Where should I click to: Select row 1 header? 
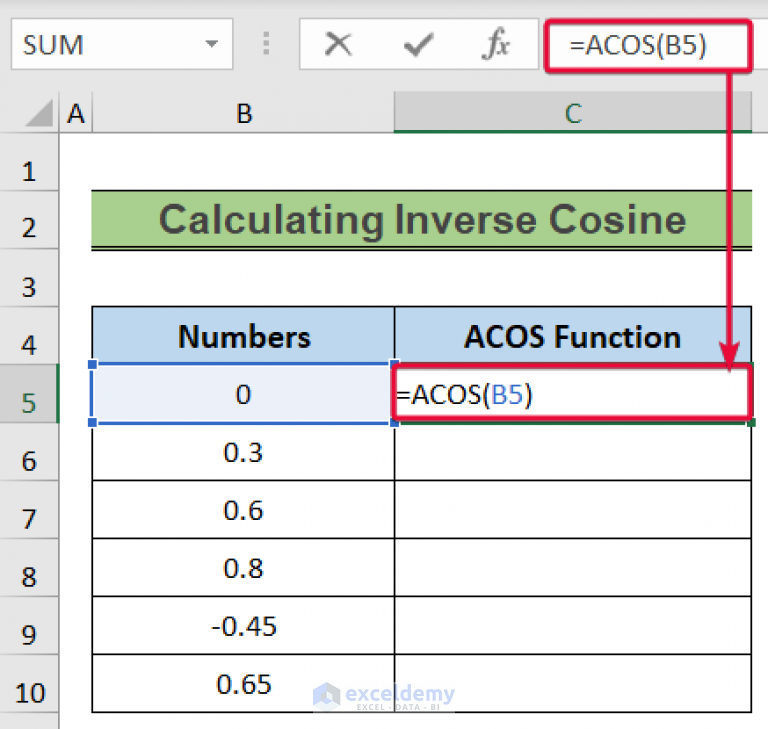29,162
